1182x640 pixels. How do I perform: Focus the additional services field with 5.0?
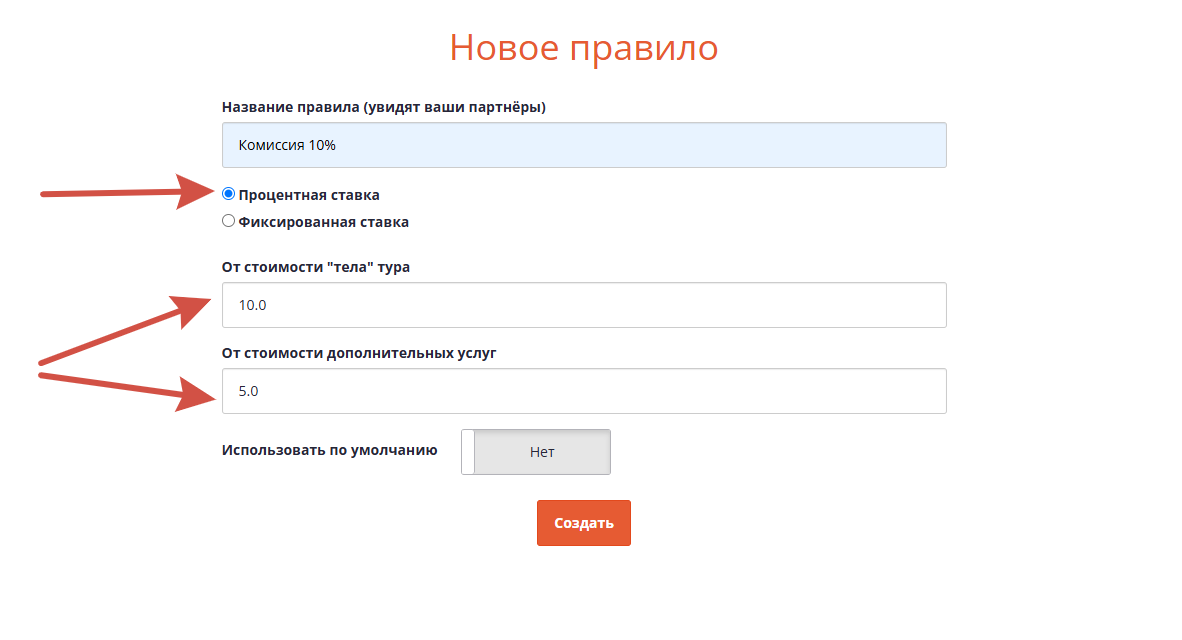click(x=584, y=390)
